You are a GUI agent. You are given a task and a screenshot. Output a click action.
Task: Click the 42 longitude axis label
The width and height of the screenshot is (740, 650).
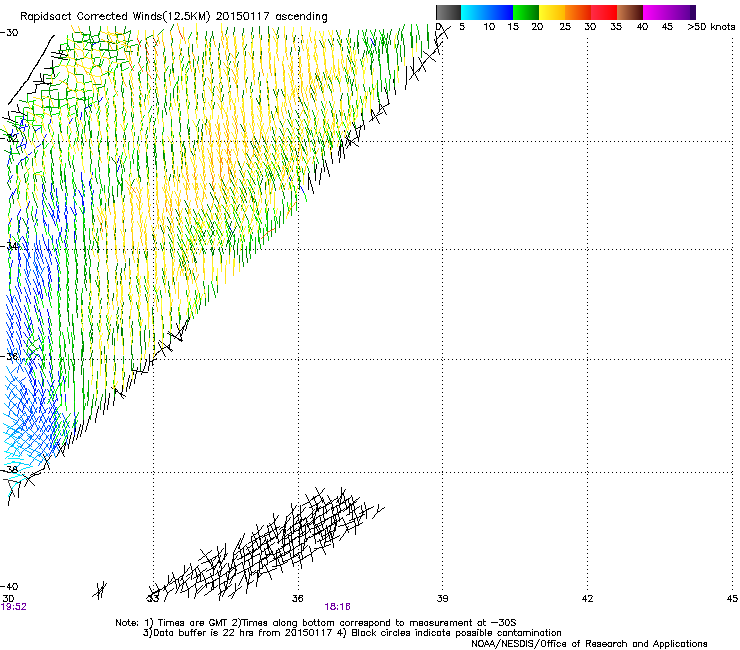click(588, 599)
